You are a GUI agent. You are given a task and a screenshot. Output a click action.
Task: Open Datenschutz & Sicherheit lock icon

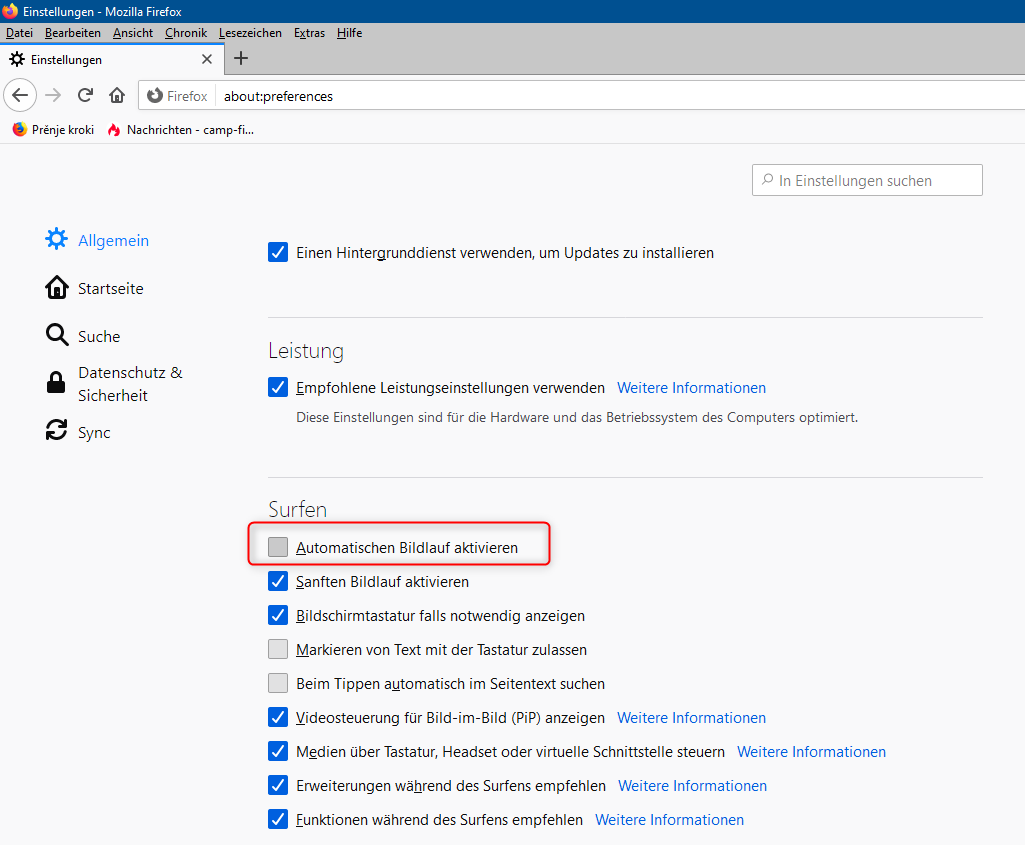tap(57, 384)
